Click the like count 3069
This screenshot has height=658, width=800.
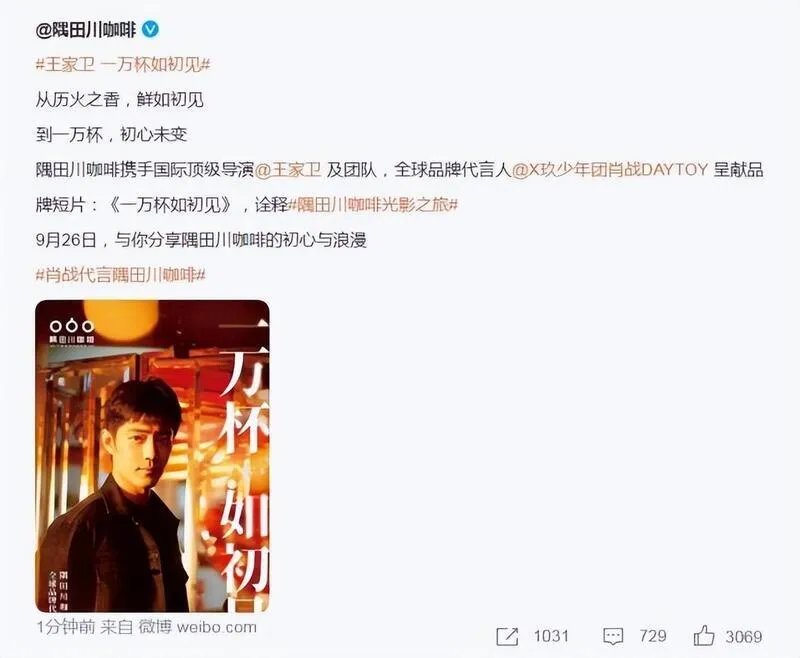pos(743,636)
